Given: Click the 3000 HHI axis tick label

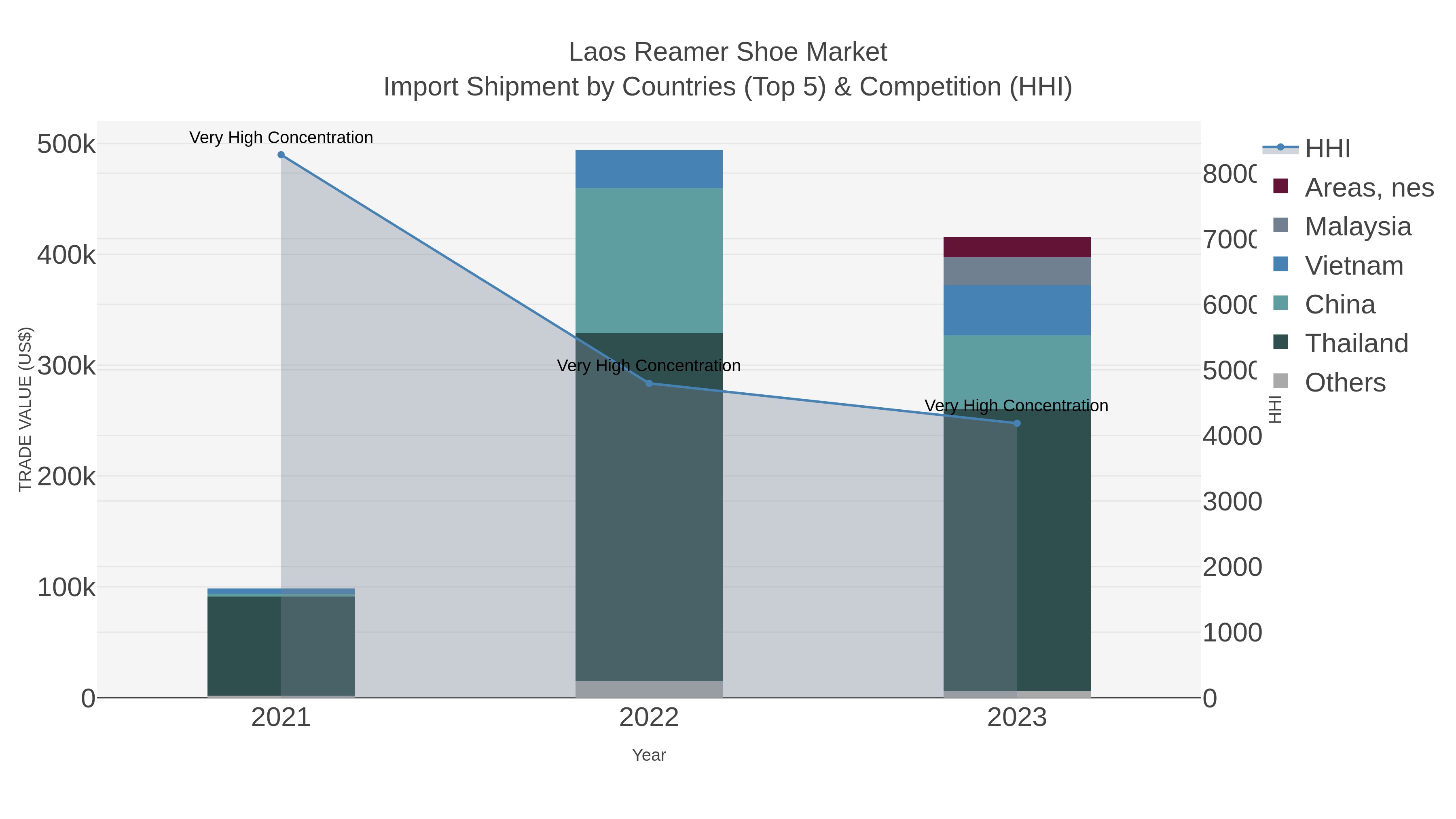Looking at the screenshot, I should coord(1232,502).
